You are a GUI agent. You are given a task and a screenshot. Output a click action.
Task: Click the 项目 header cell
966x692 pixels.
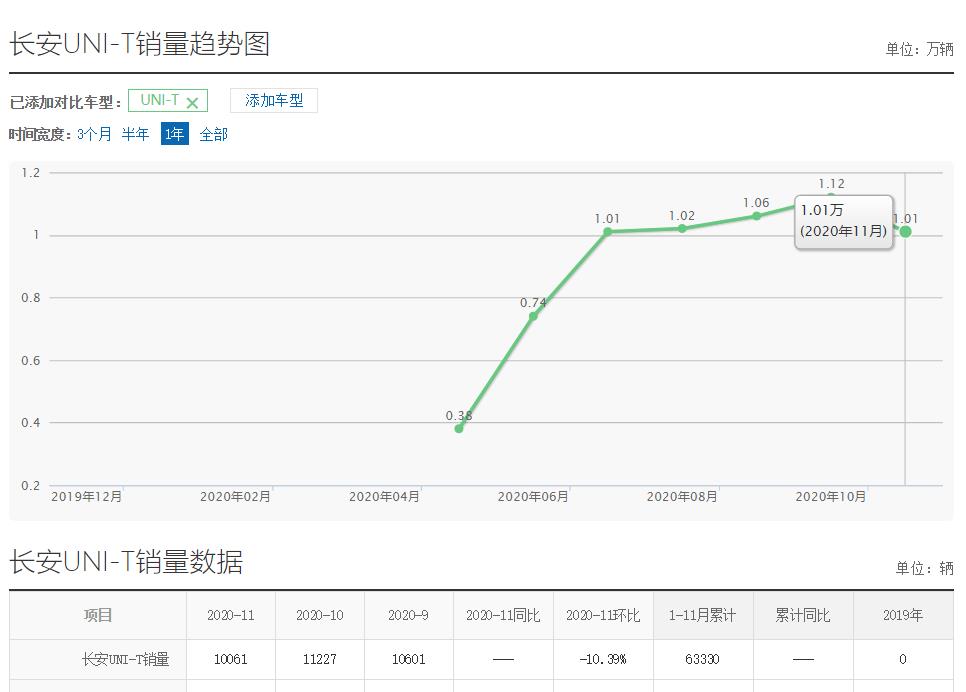tap(98, 615)
